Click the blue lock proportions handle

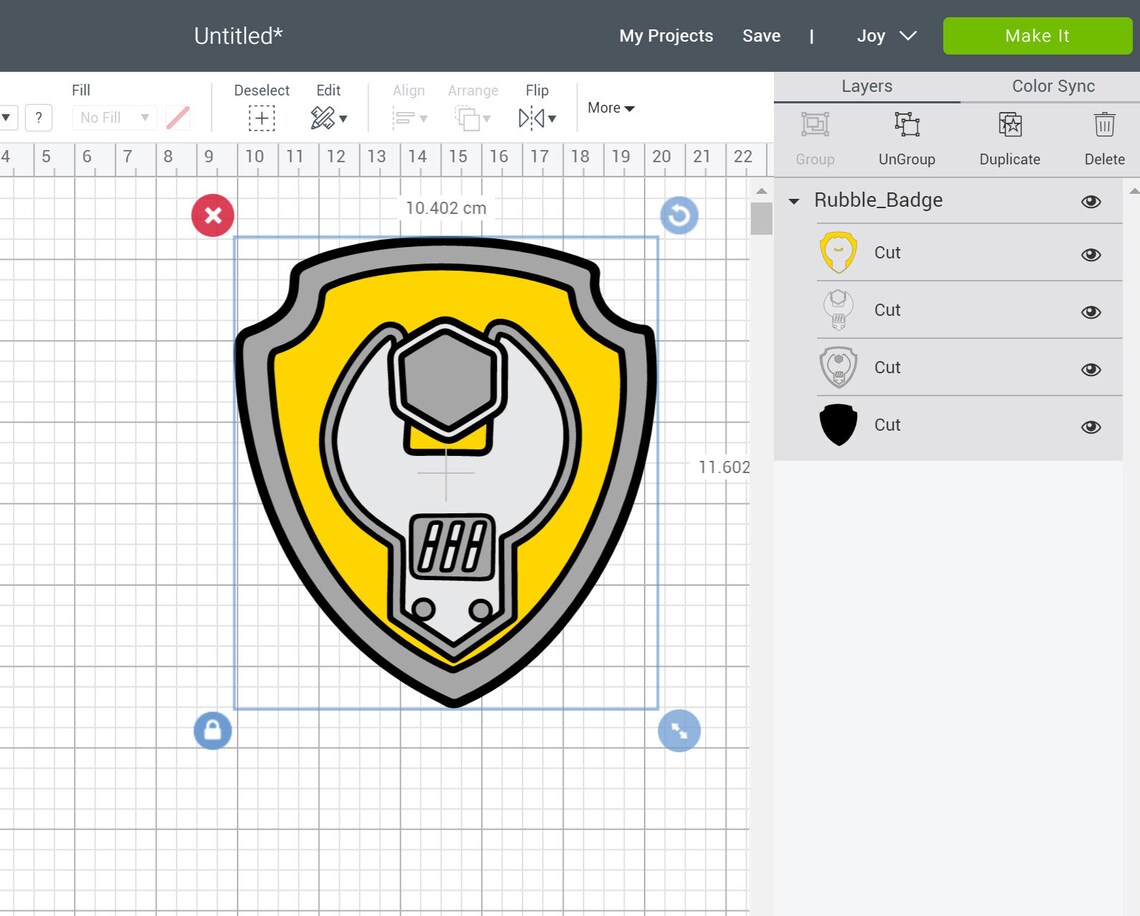[x=213, y=730]
